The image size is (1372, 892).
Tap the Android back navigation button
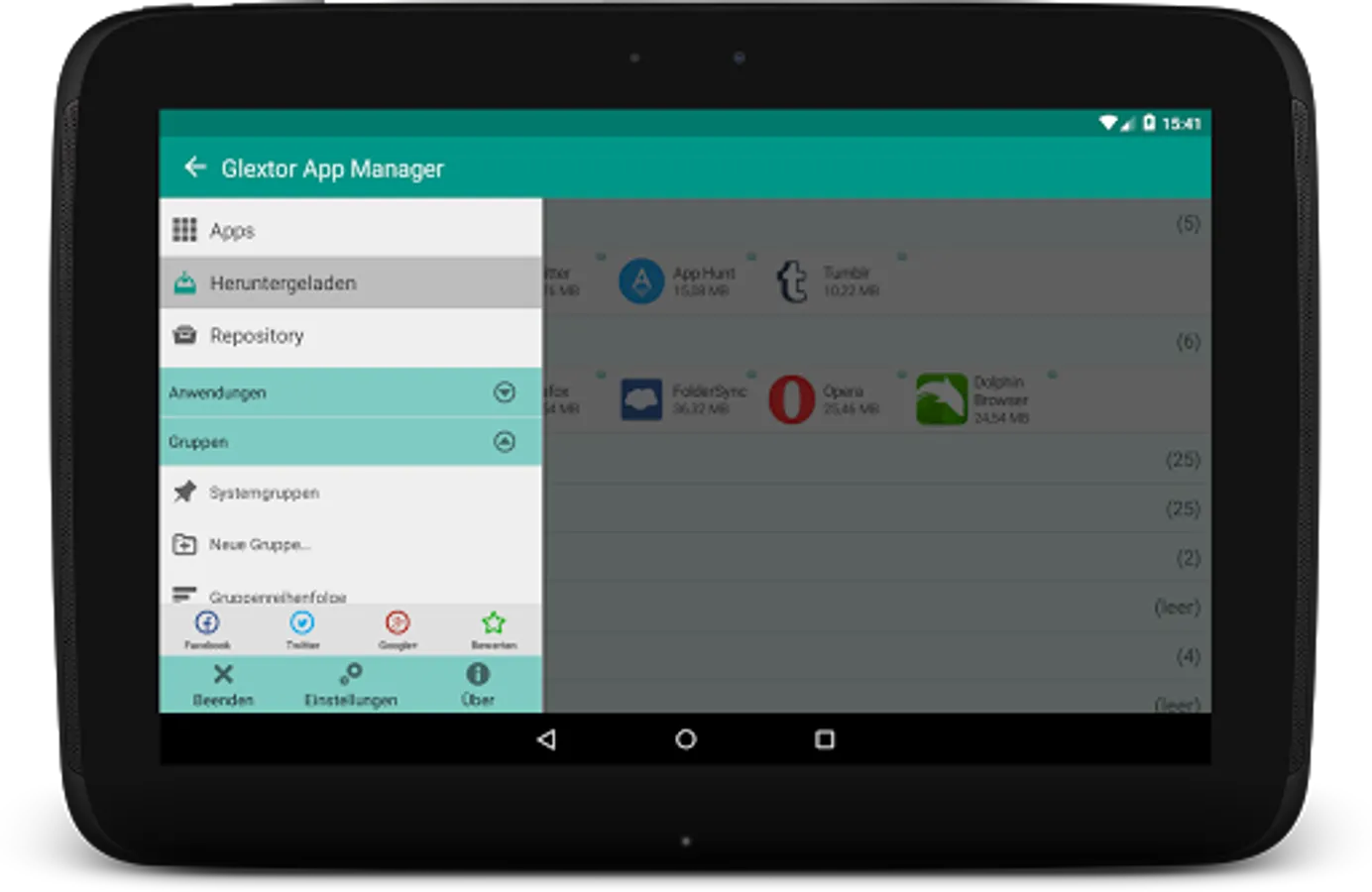pyautogui.click(x=546, y=739)
